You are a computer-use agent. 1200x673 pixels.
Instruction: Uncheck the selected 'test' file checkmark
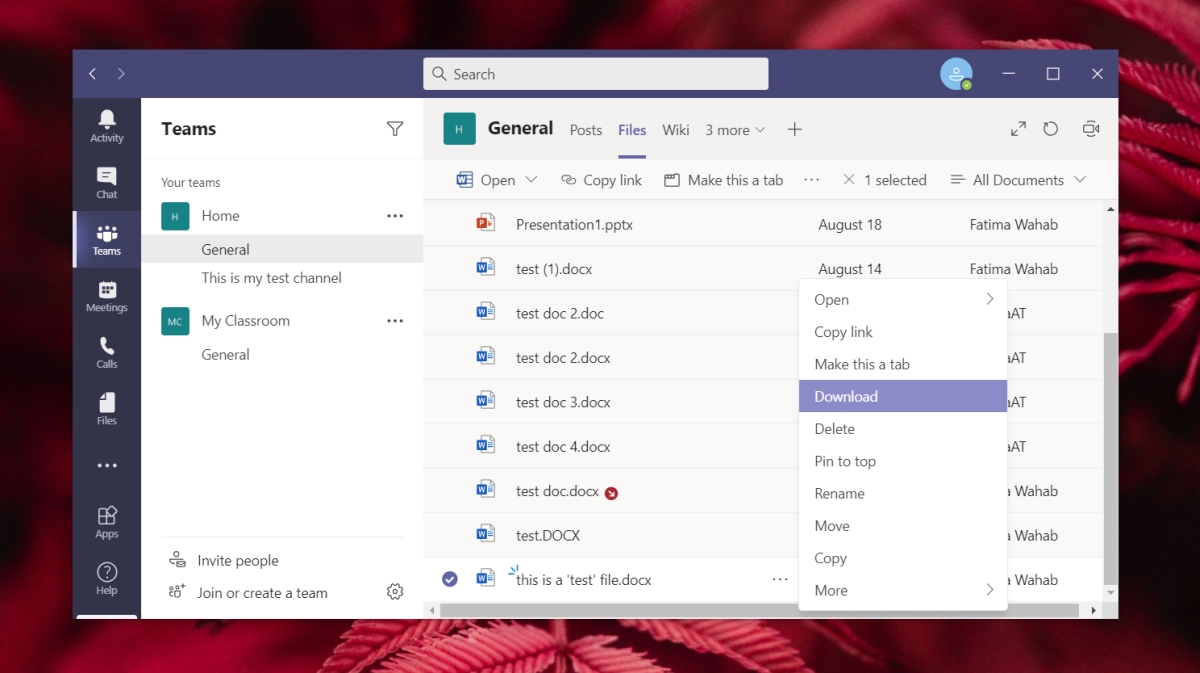point(450,579)
